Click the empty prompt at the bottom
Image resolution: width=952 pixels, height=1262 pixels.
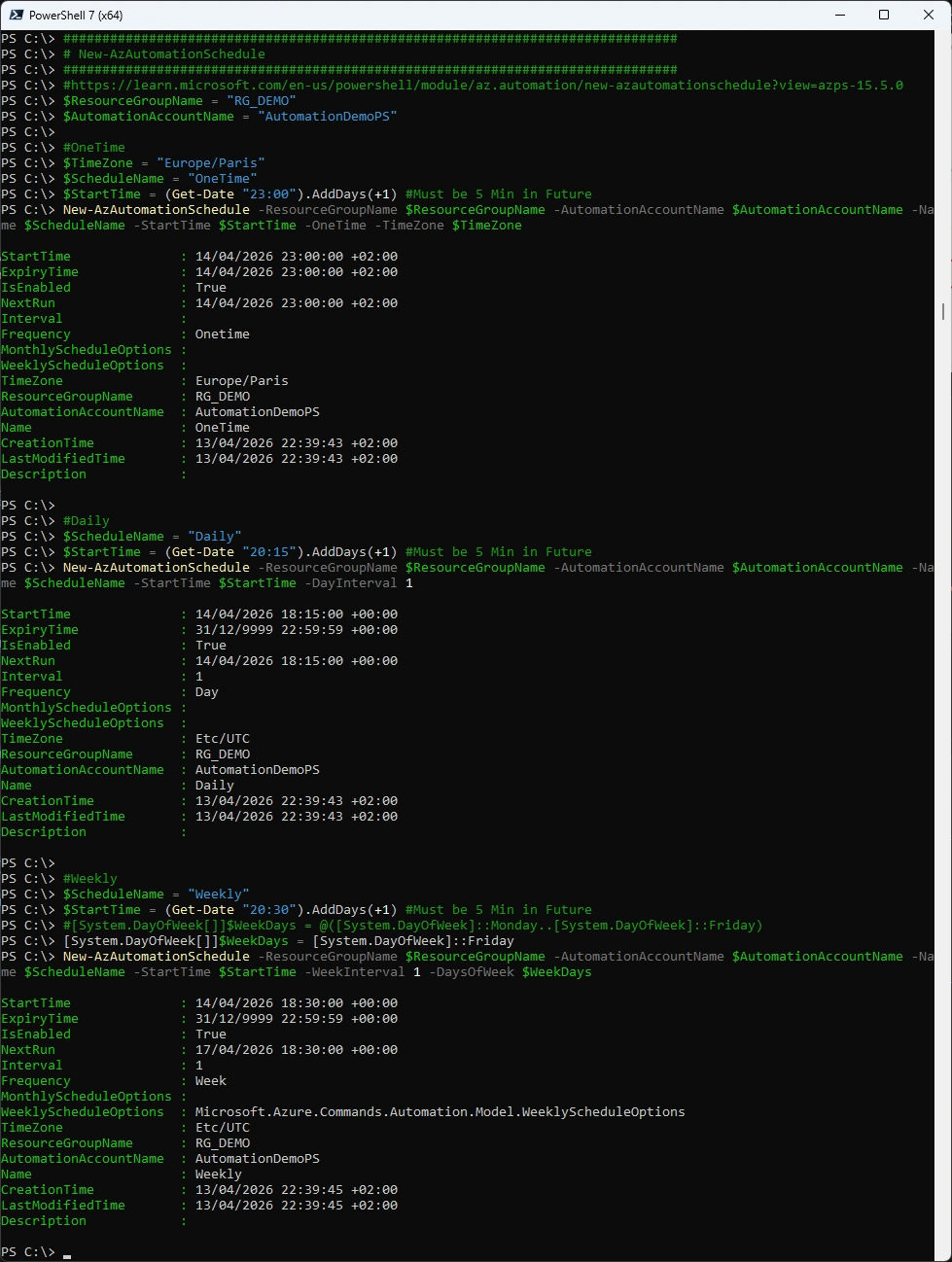(67, 1252)
